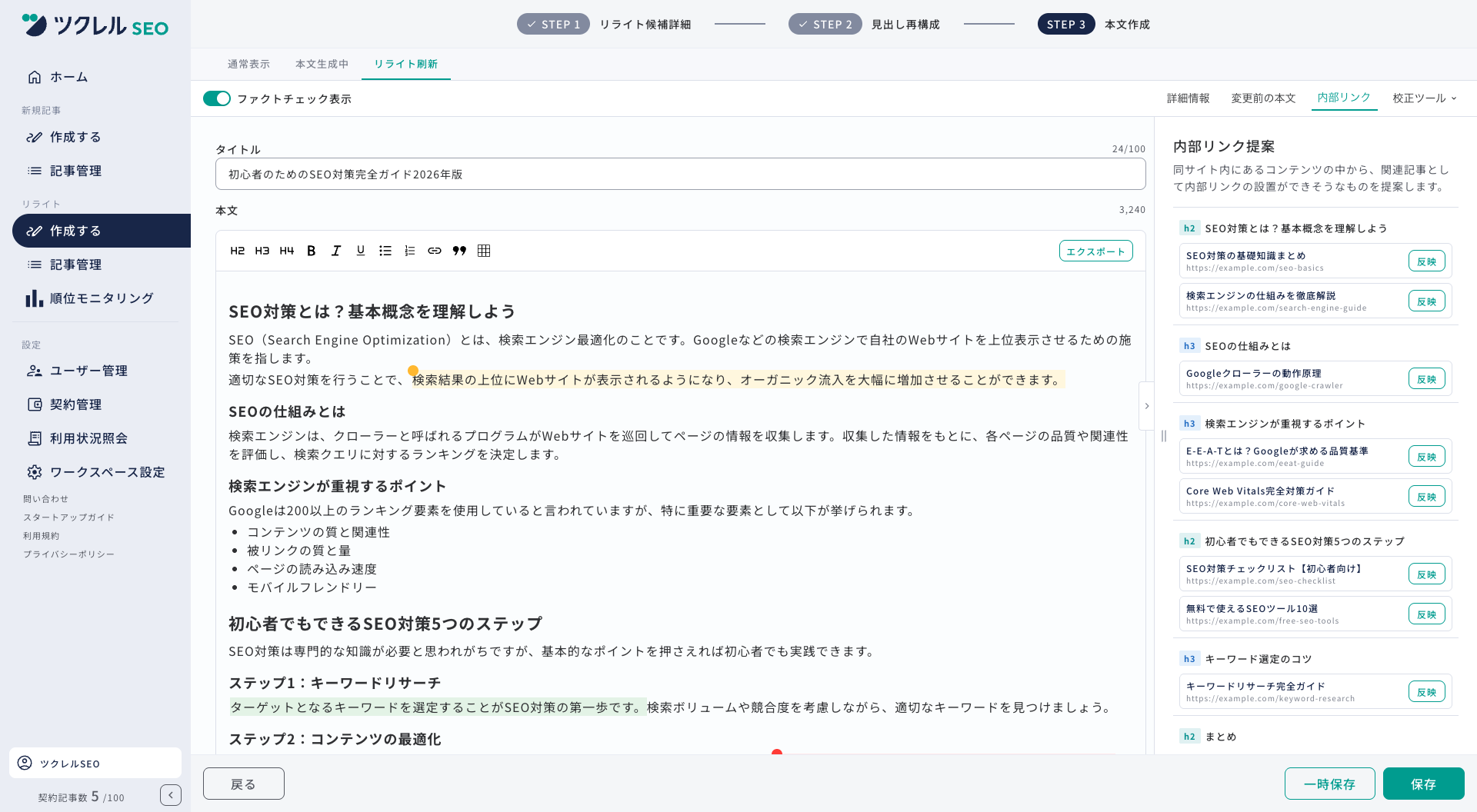The image size is (1477, 812).
Task: Insert a bulleted list
Action: pos(385,251)
